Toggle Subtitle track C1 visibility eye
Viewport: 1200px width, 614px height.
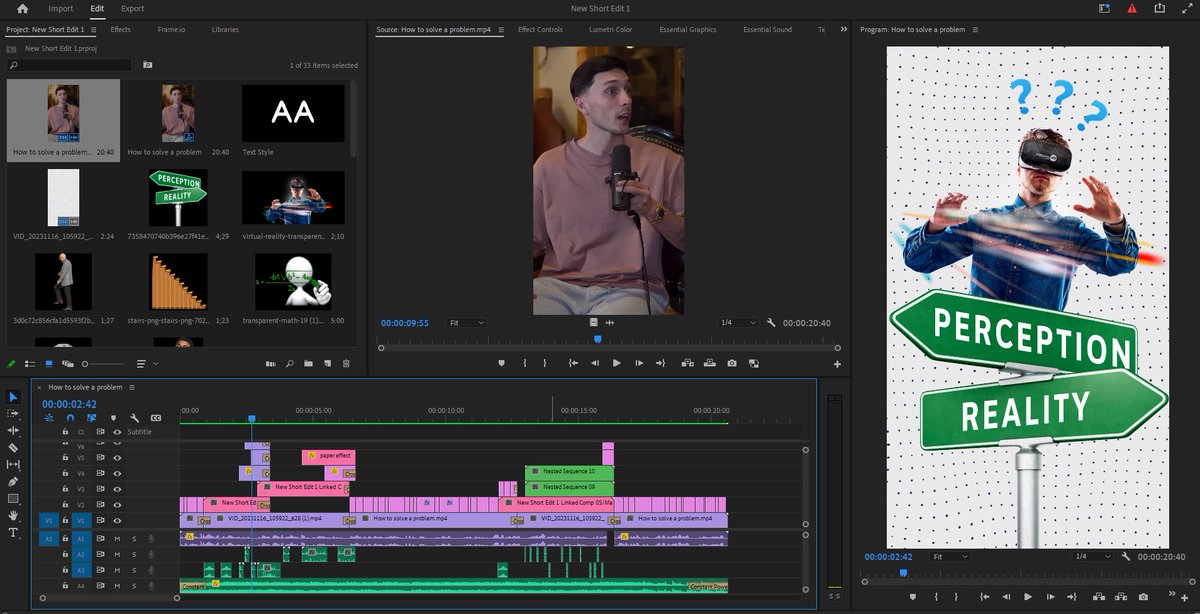[117, 432]
